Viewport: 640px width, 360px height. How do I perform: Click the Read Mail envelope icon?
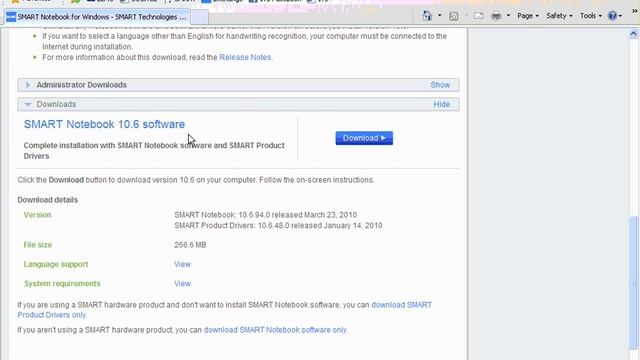(478, 16)
